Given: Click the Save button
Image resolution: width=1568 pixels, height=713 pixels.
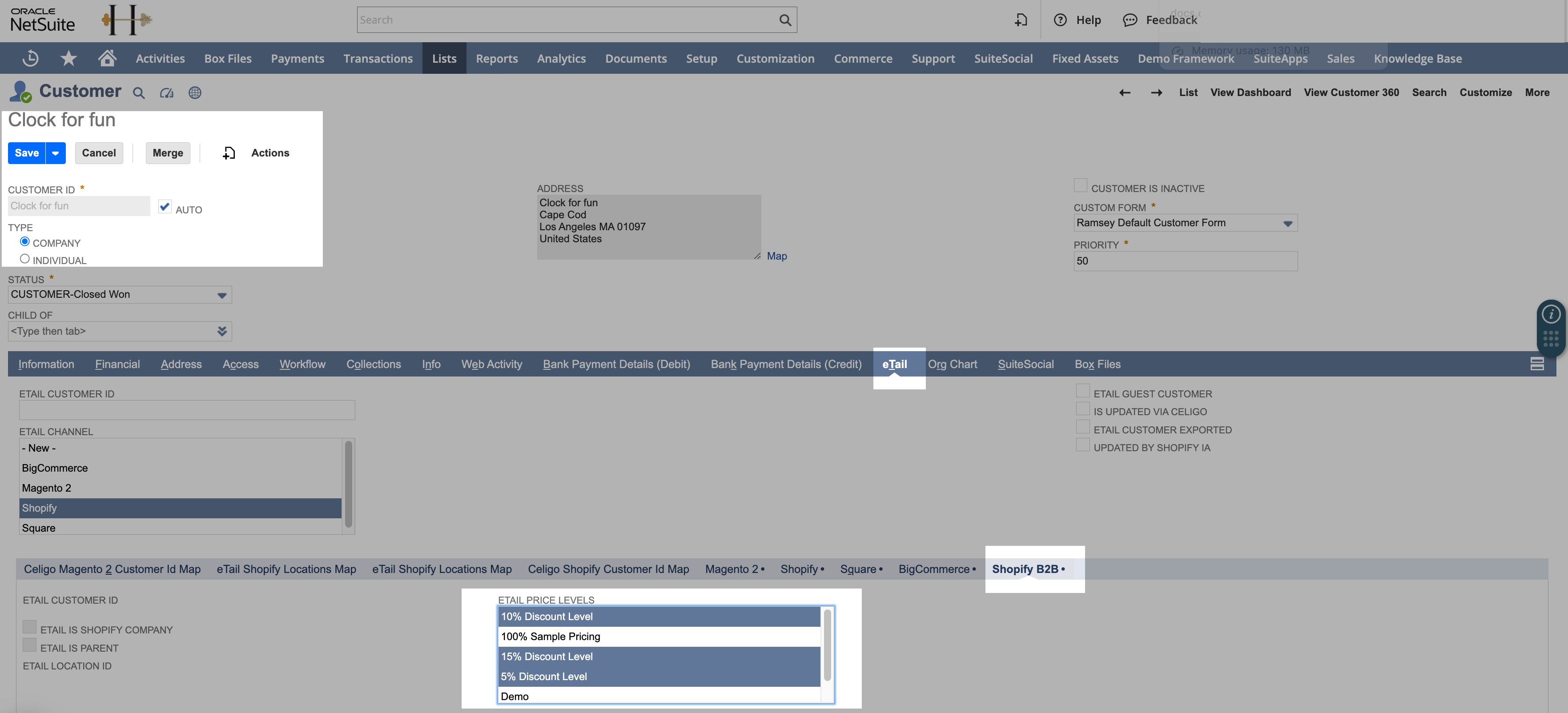Looking at the screenshot, I should (27, 153).
